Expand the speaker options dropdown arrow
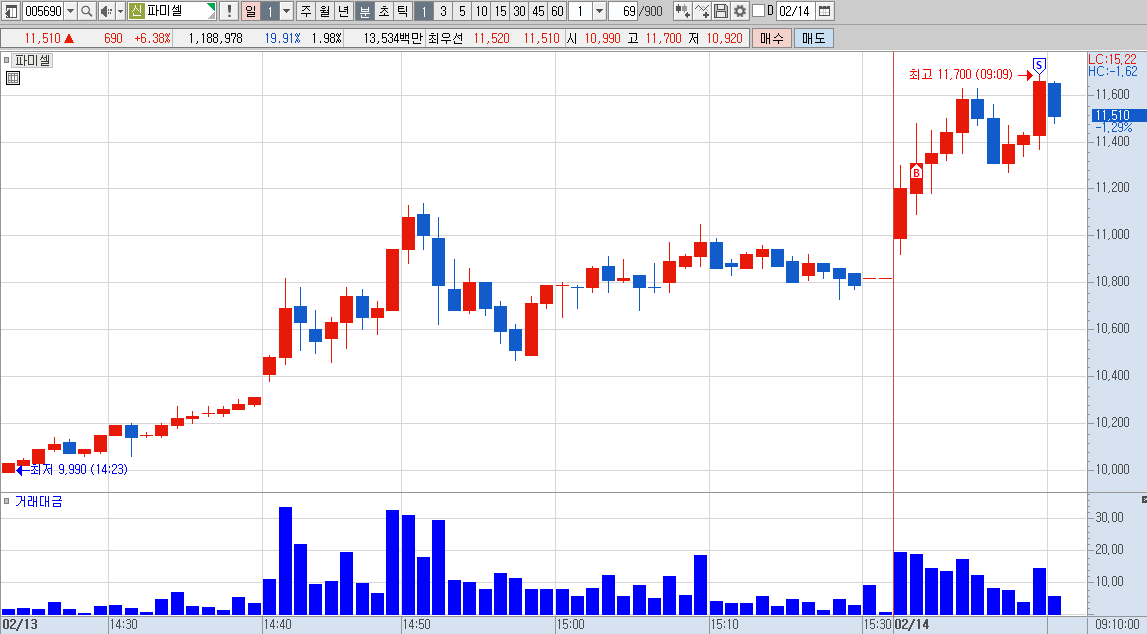 [x=121, y=11]
